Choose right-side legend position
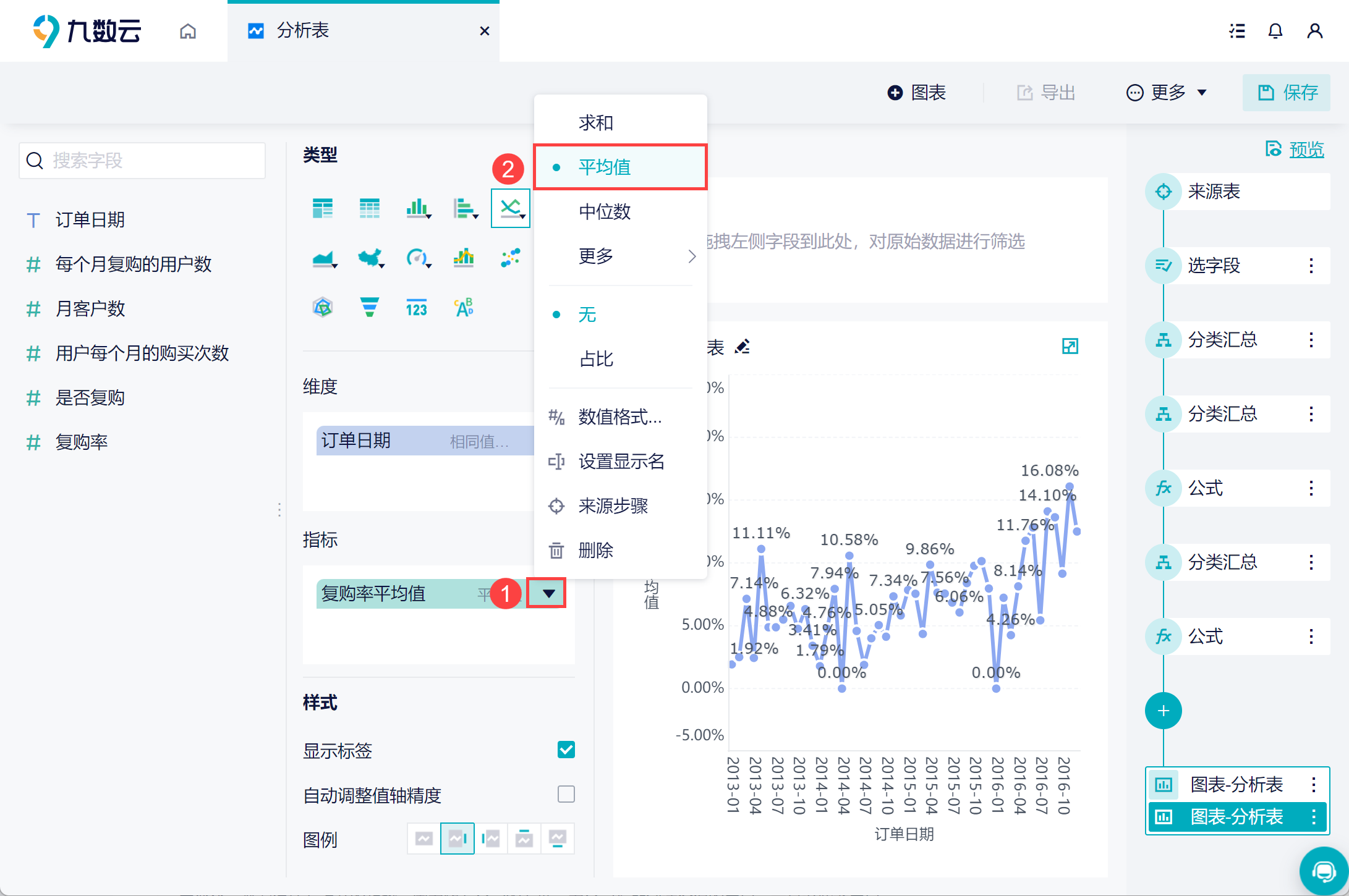 457,839
